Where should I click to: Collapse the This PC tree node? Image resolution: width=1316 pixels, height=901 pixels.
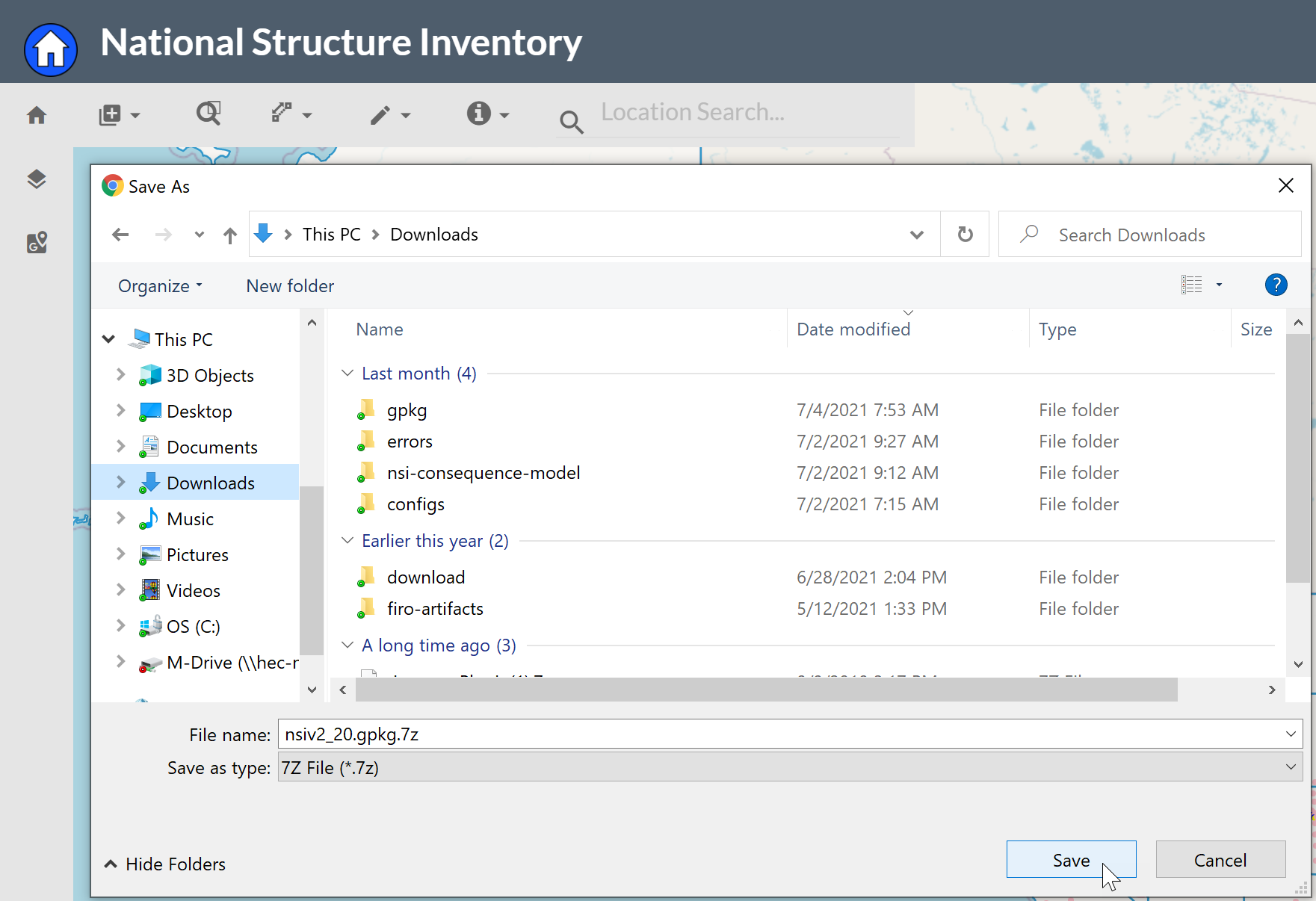[109, 339]
